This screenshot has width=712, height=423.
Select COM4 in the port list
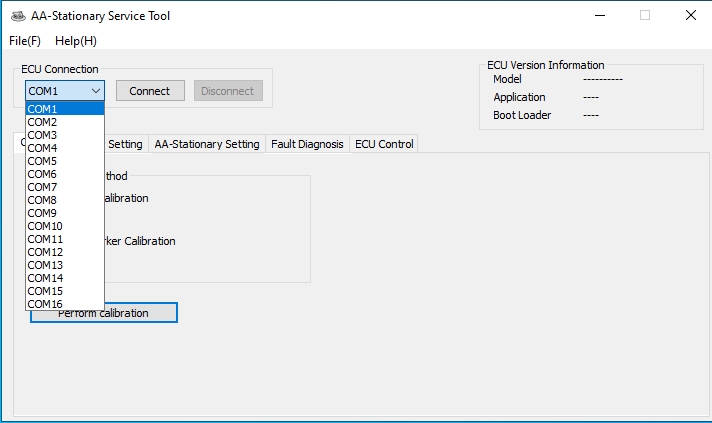pos(65,148)
